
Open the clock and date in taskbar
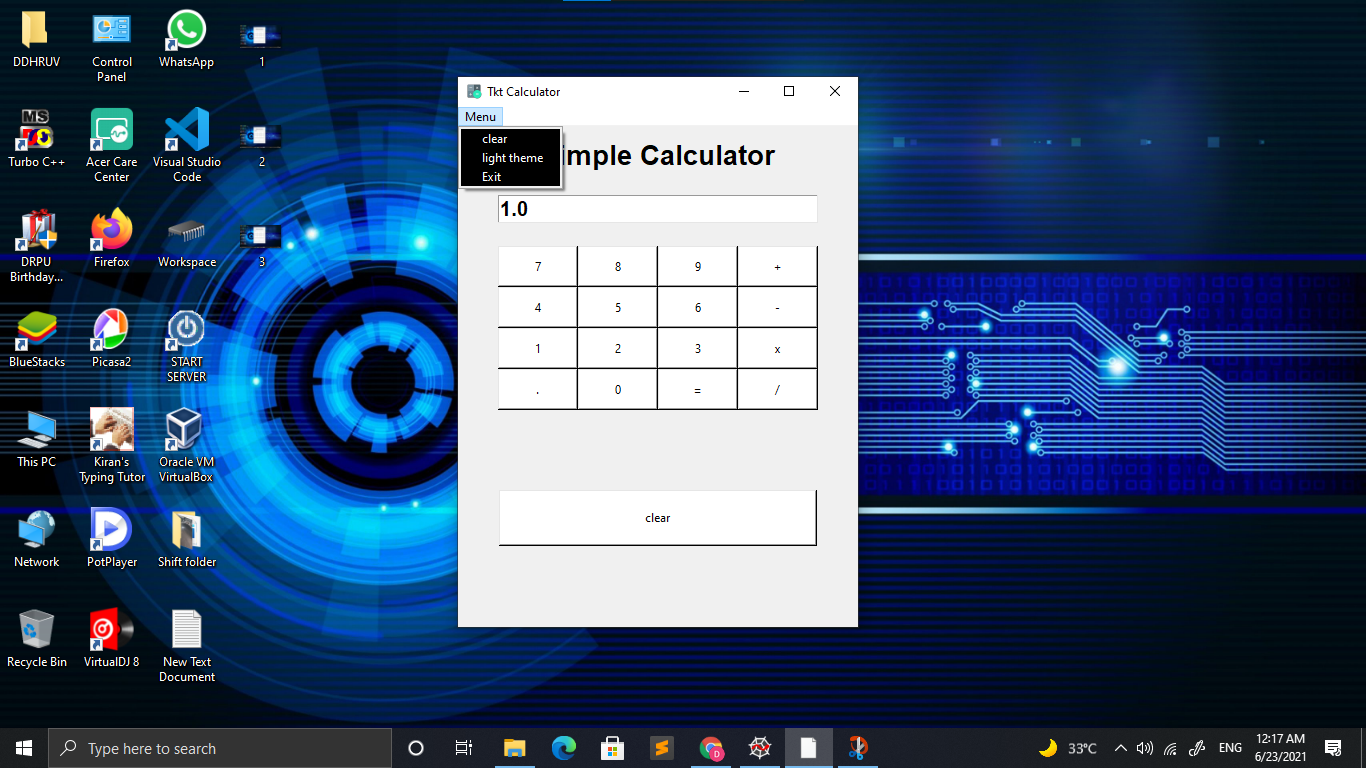click(x=1281, y=748)
